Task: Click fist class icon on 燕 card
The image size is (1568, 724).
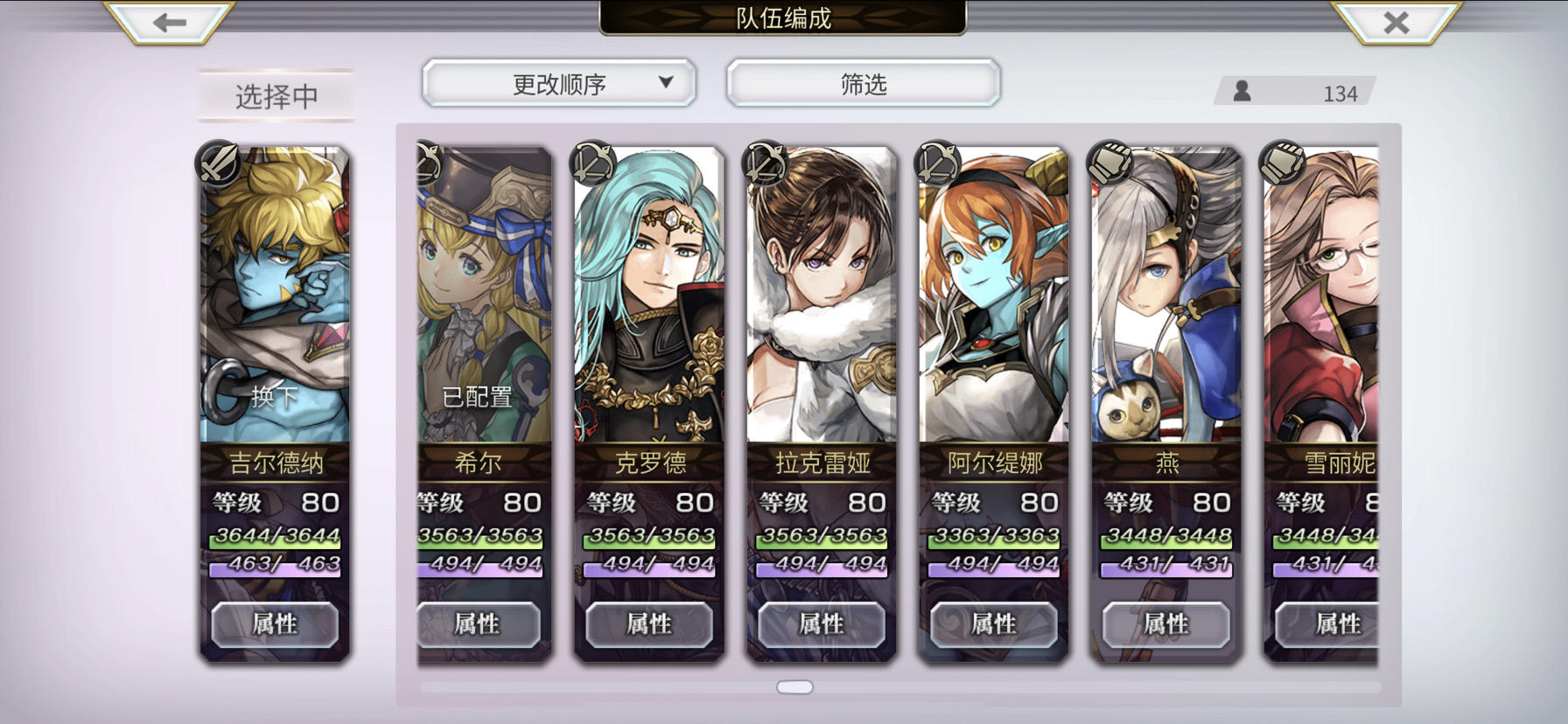Action: 1109,164
